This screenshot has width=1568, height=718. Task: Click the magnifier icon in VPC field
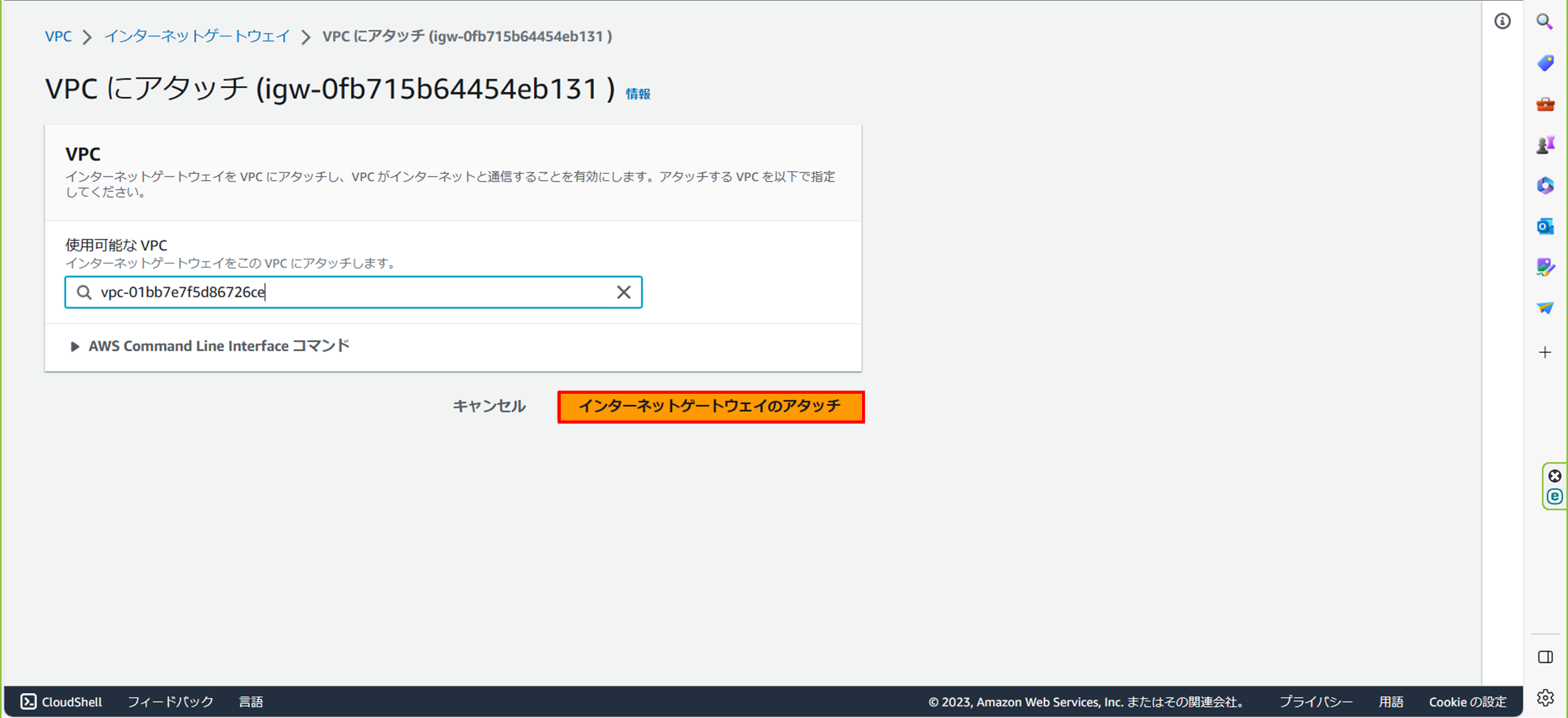pos(84,292)
